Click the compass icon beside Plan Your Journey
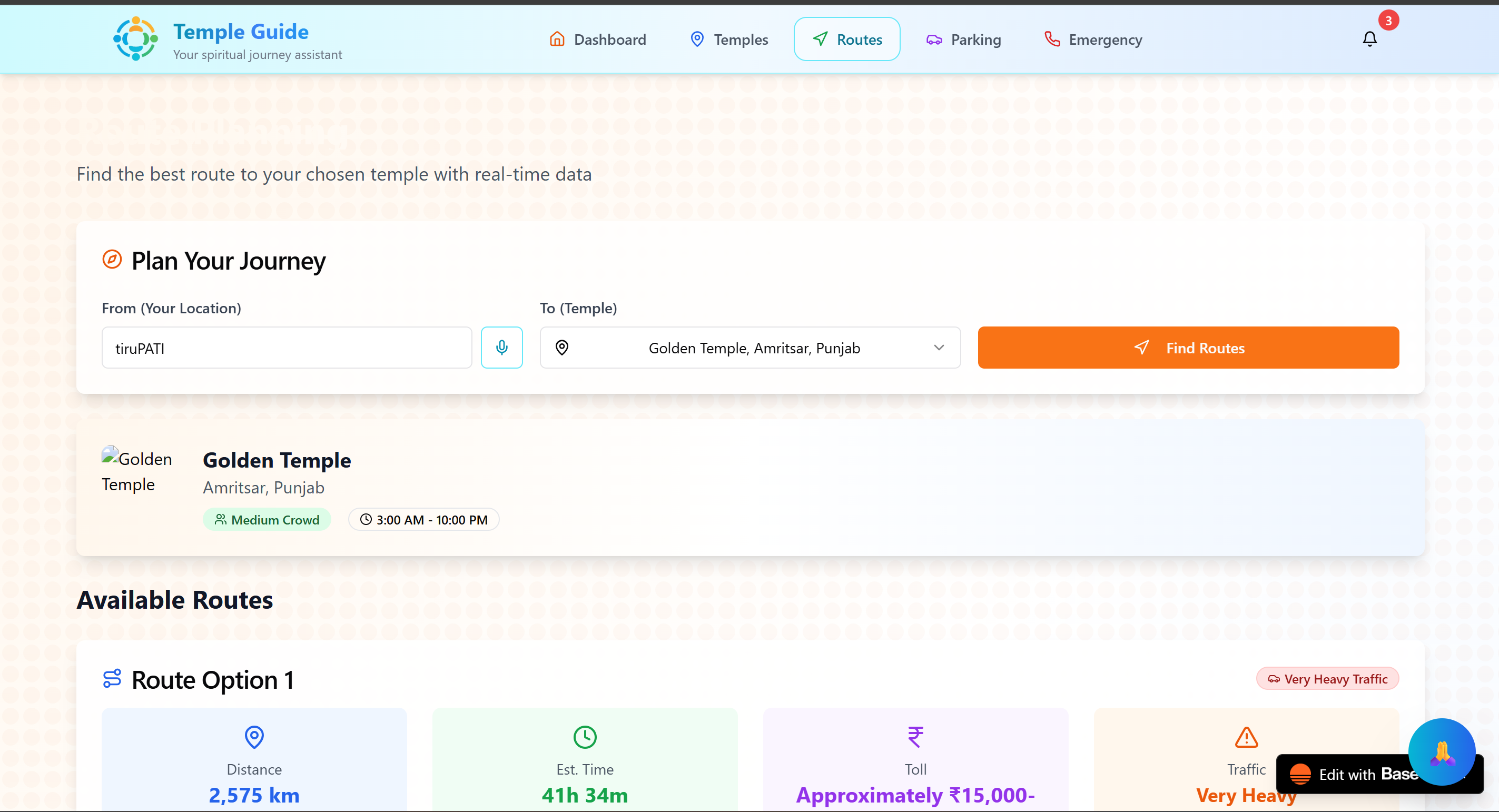The height and width of the screenshot is (812, 1499). pos(112,260)
